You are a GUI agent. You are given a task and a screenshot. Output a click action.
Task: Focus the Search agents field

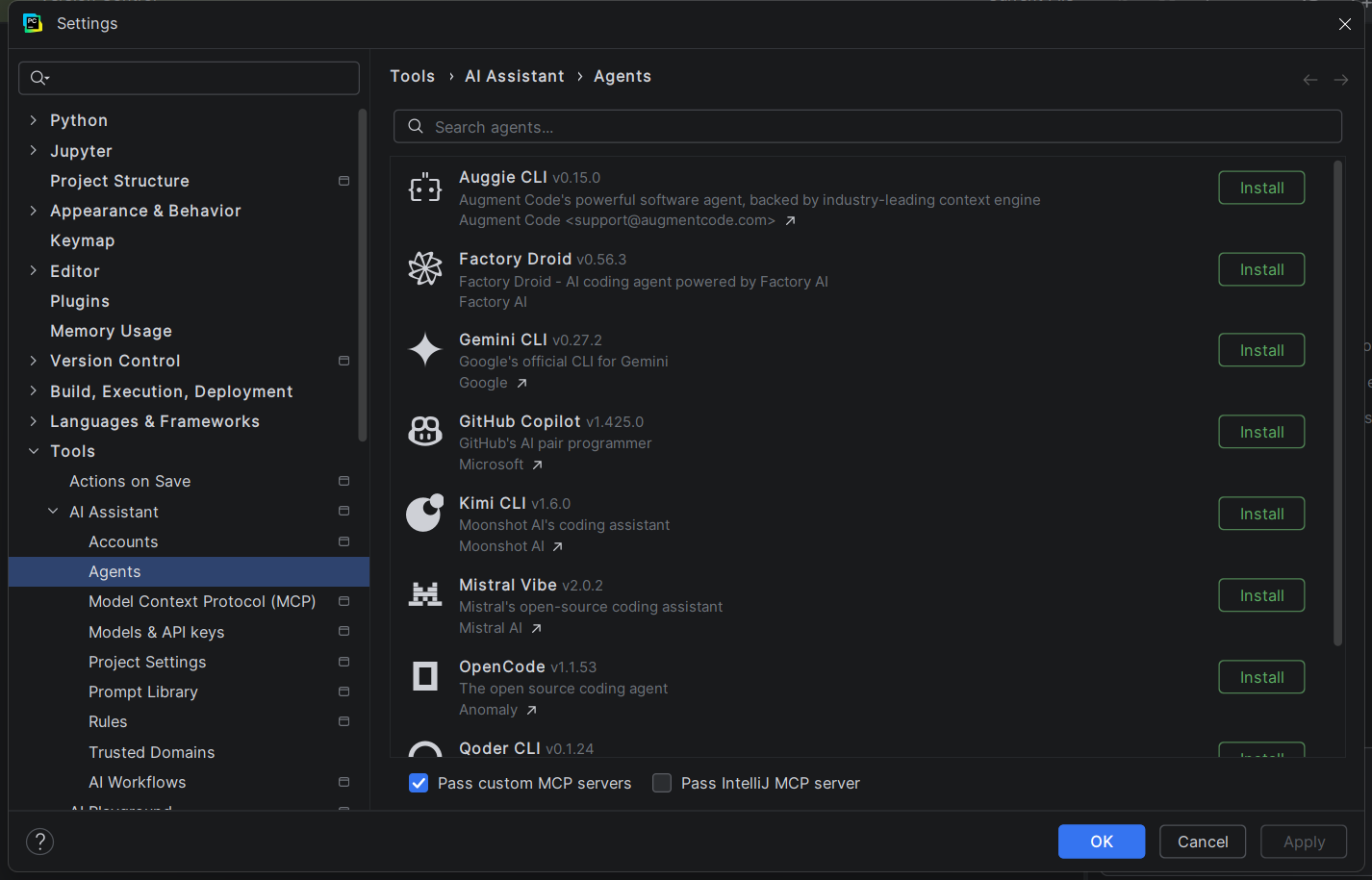(x=868, y=126)
